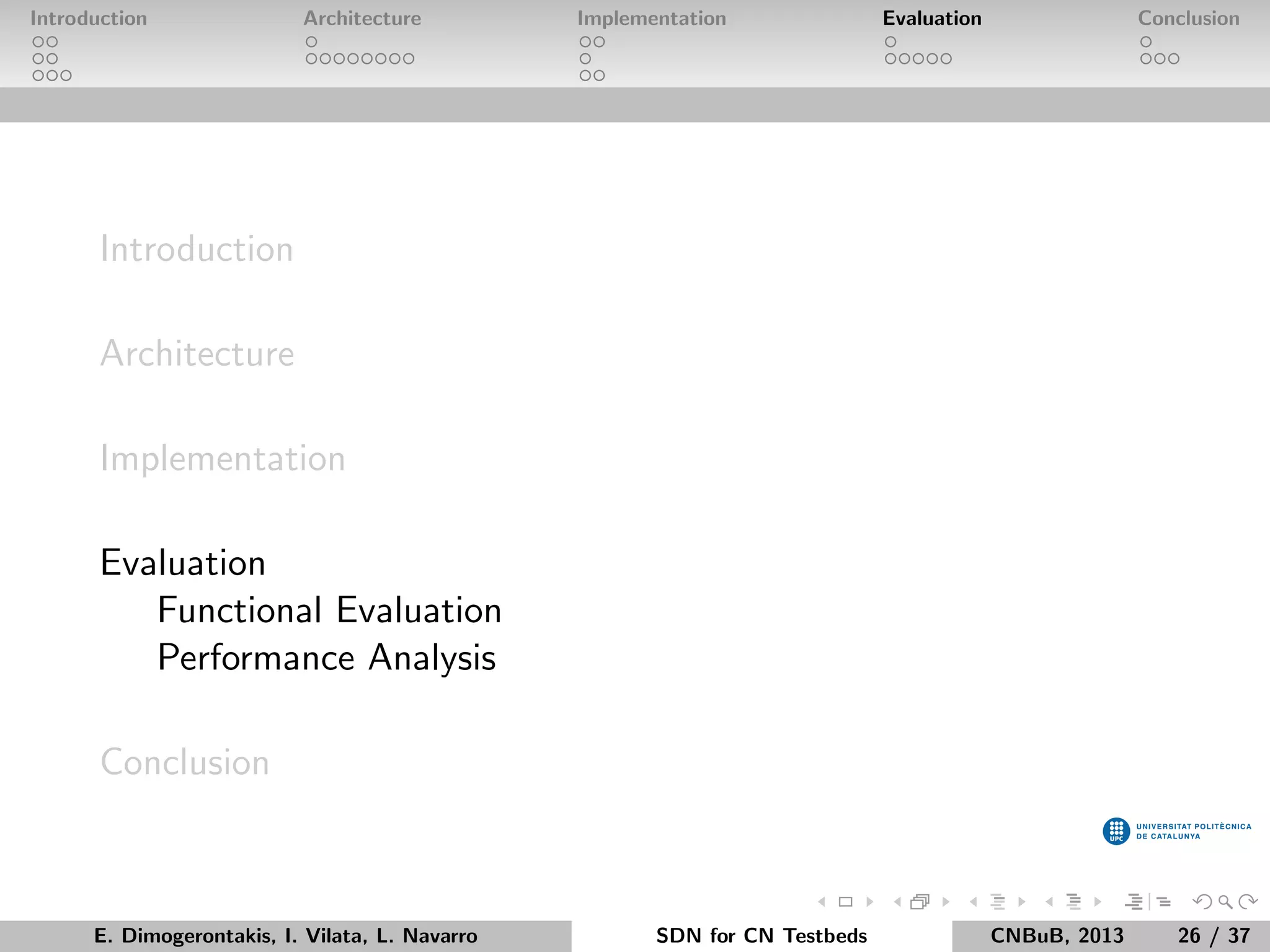Click the go-forward curved arrow icon
Image resolution: width=1270 pixels, height=952 pixels.
1248,902
